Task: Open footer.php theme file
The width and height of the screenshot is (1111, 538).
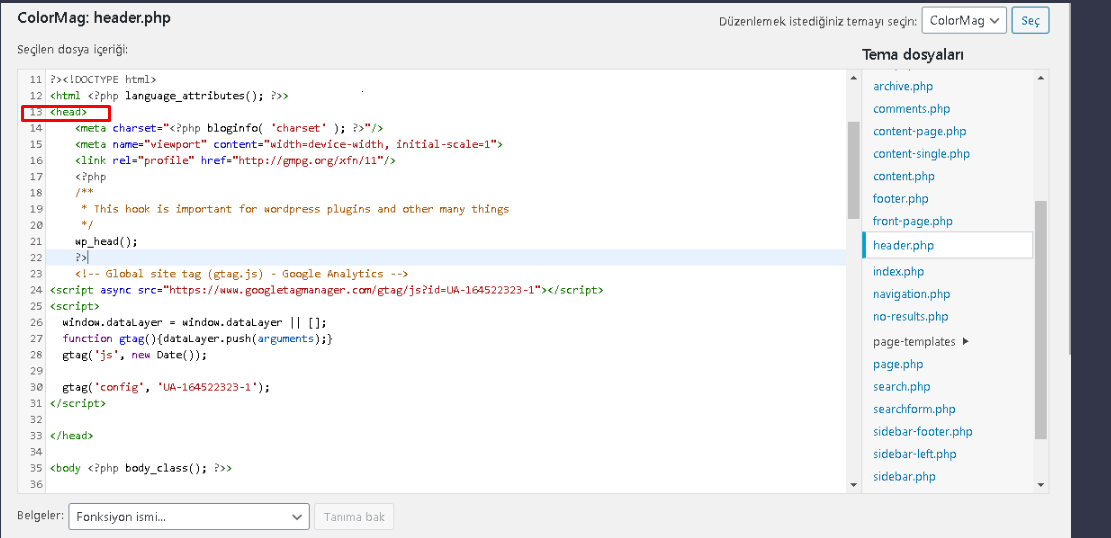Action: pos(901,199)
